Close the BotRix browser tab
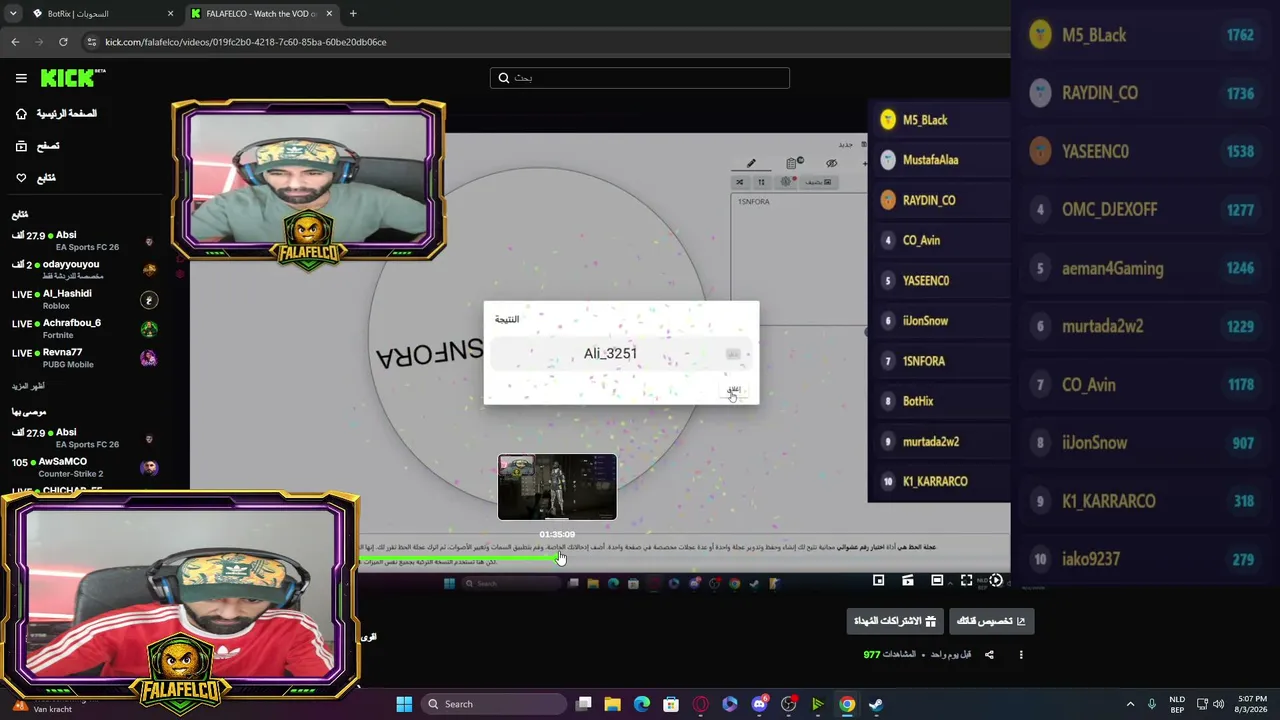The width and height of the screenshot is (1280, 720). (170, 13)
